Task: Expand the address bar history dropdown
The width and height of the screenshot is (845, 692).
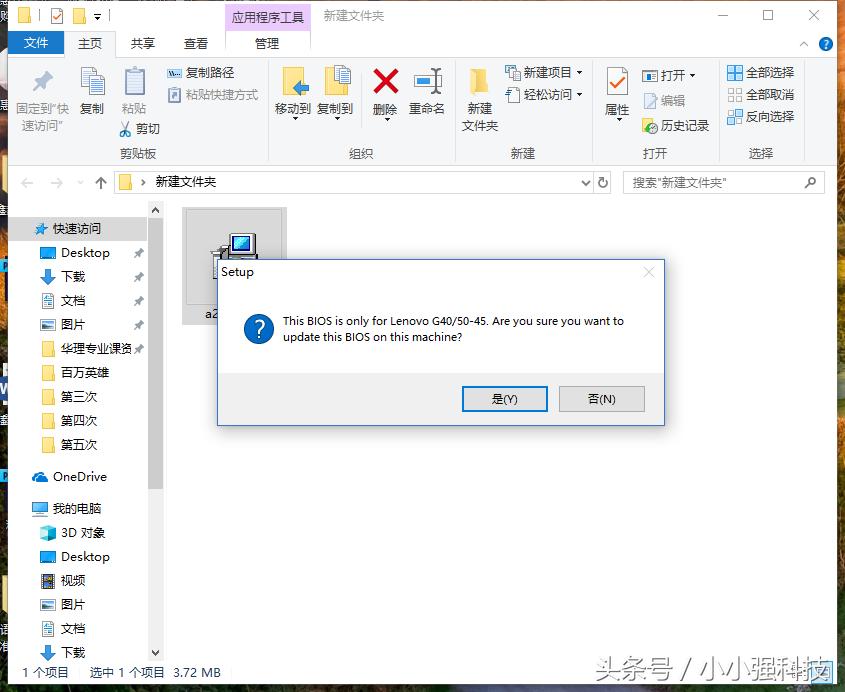Action: click(x=586, y=183)
